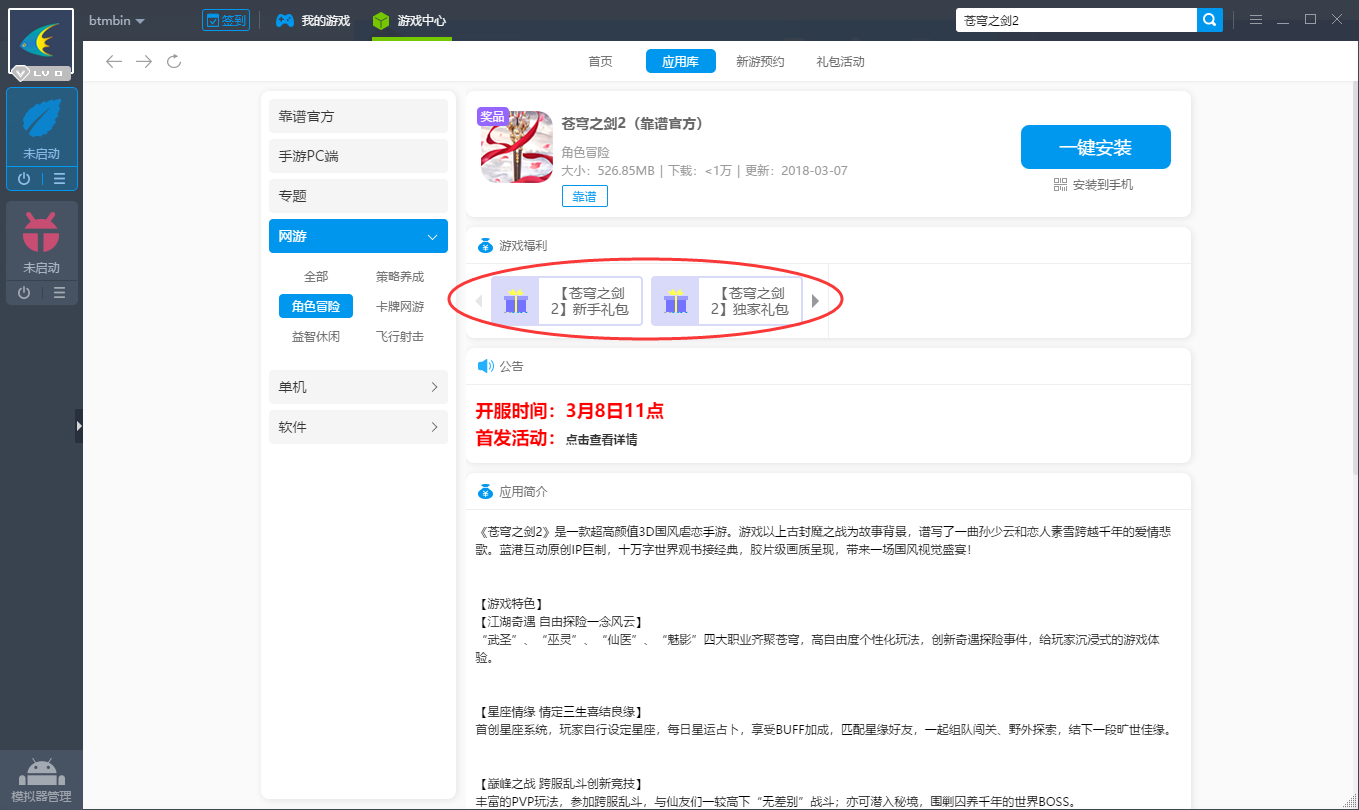Click the 游戏中心 cube icon
The height and width of the screenshot is (810, 1359).
click(380, 20)
